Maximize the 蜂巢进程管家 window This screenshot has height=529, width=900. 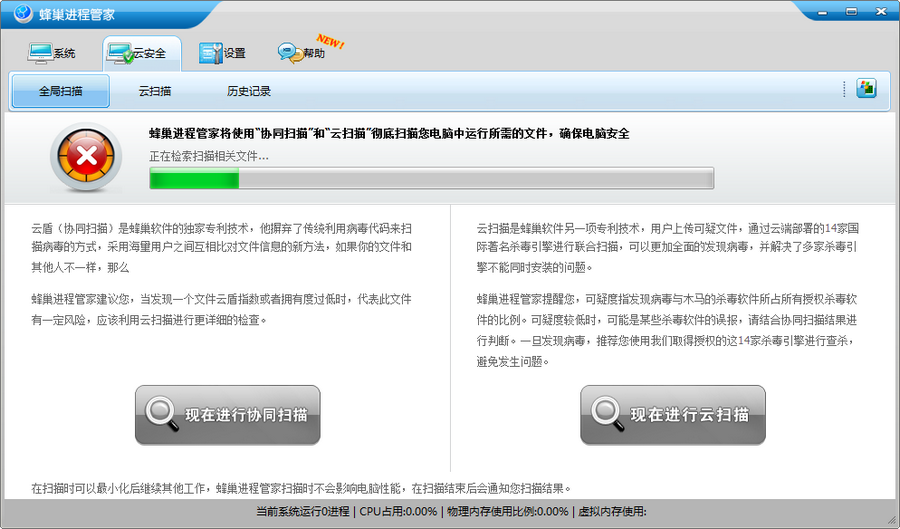851,11
